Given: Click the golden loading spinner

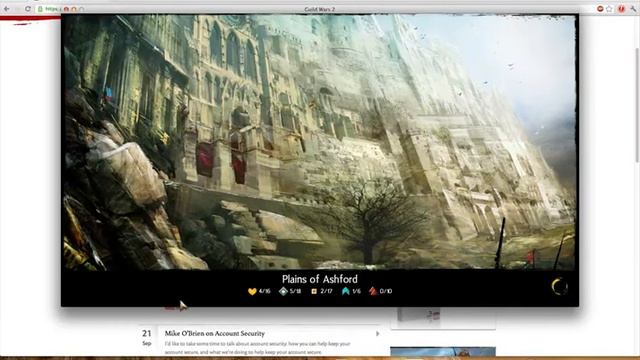Looking at the screenshot, I should click(x=559, y=287).
